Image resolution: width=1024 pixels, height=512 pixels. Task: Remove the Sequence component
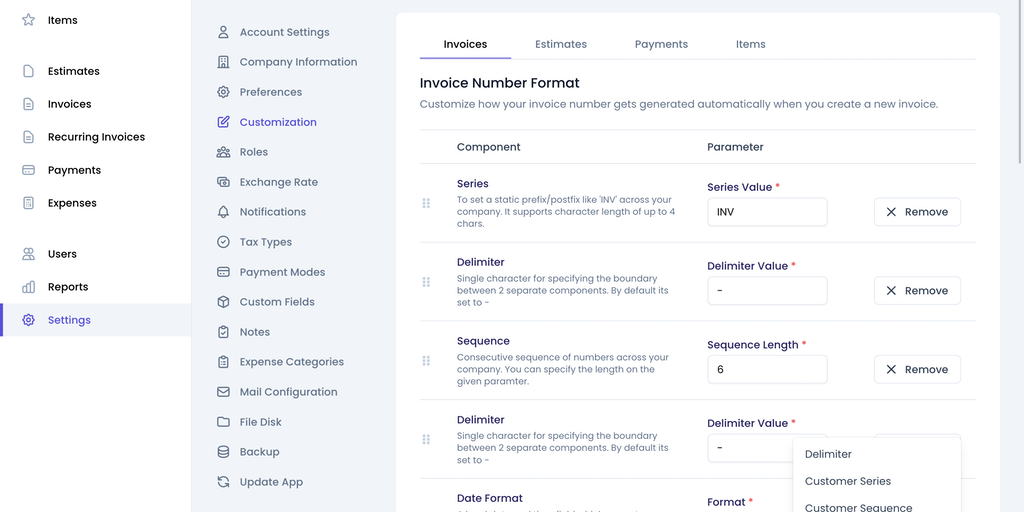(917, 369)
